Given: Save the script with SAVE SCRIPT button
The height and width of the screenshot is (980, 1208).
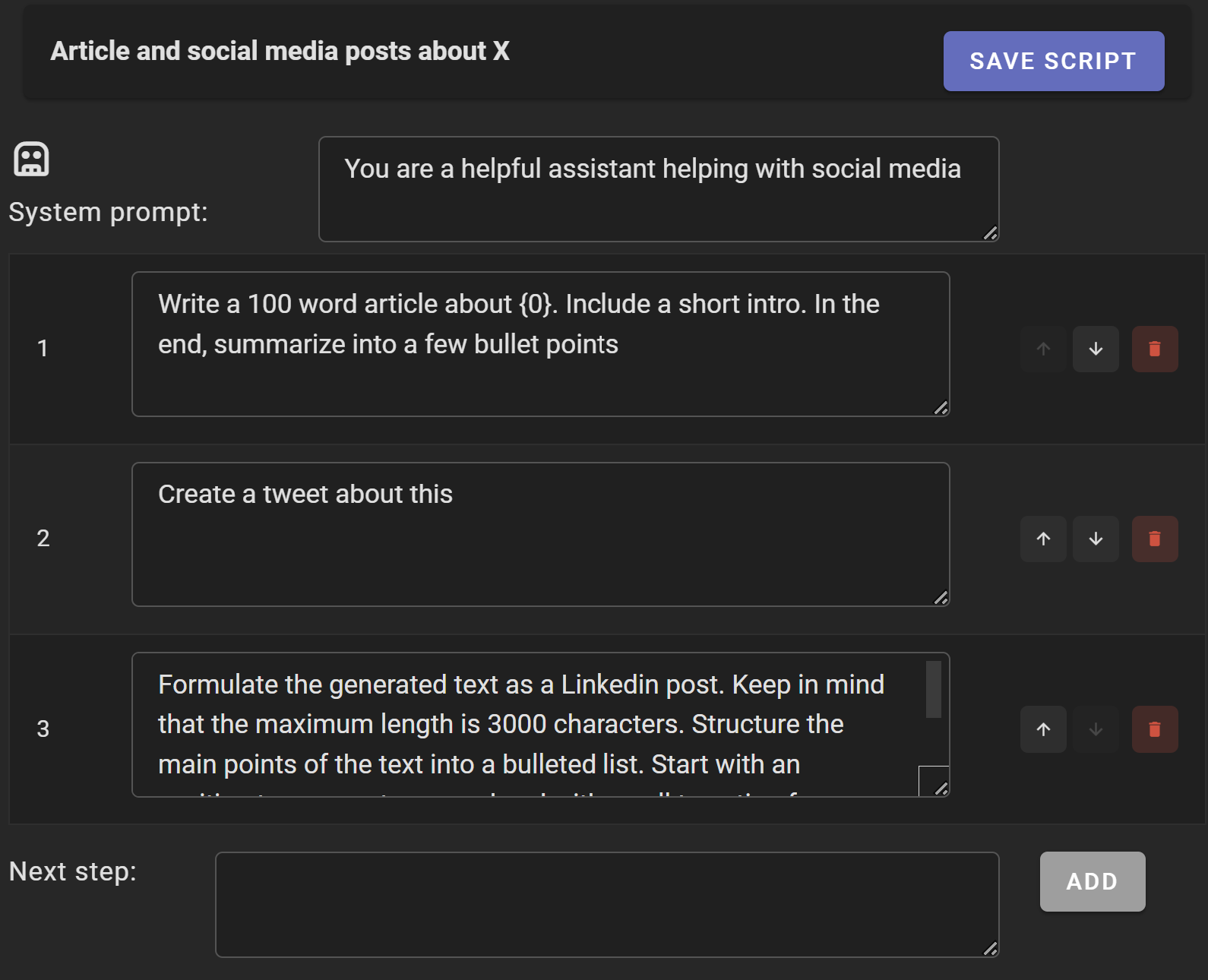Looking at the screenshot, I should (x=1054, y=61).
